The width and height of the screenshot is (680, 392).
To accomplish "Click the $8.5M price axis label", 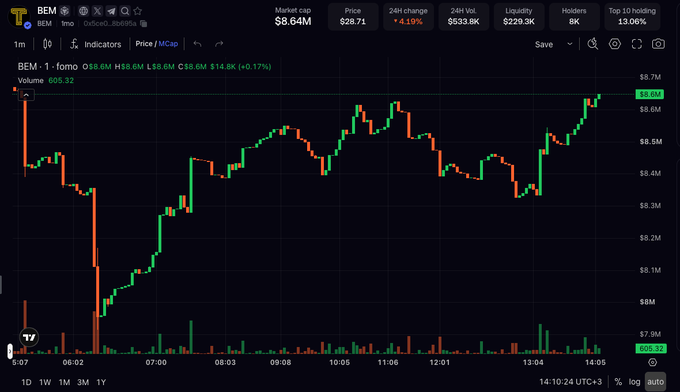I will (x=651, y=141).
